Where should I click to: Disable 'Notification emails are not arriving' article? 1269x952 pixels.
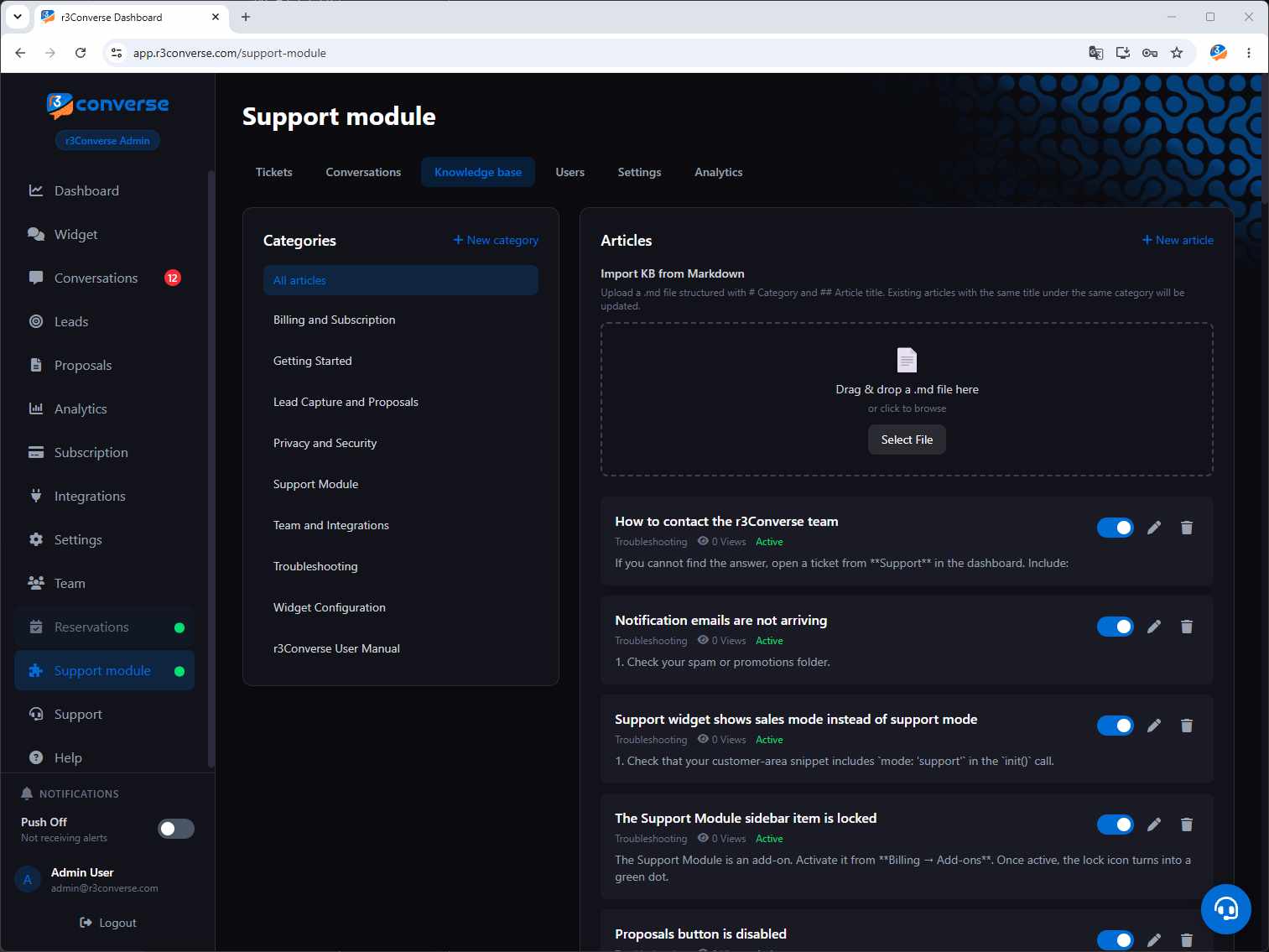pyautogui.click(x=1116, y=627)
